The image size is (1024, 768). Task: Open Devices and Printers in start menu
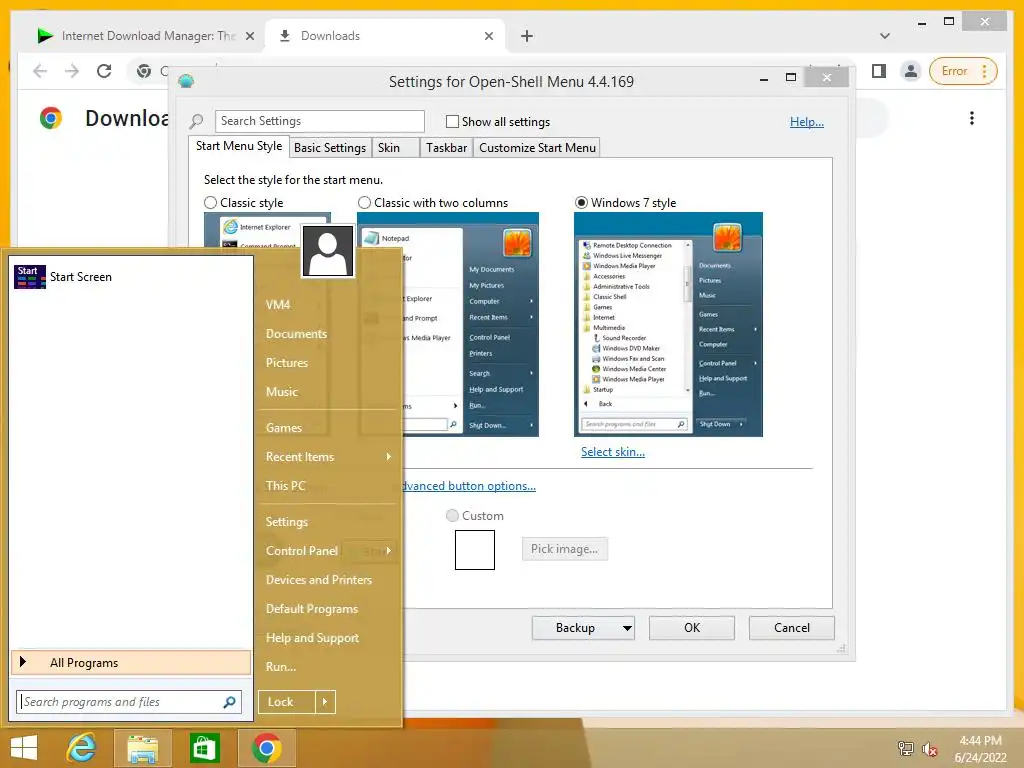coord(319,580)
